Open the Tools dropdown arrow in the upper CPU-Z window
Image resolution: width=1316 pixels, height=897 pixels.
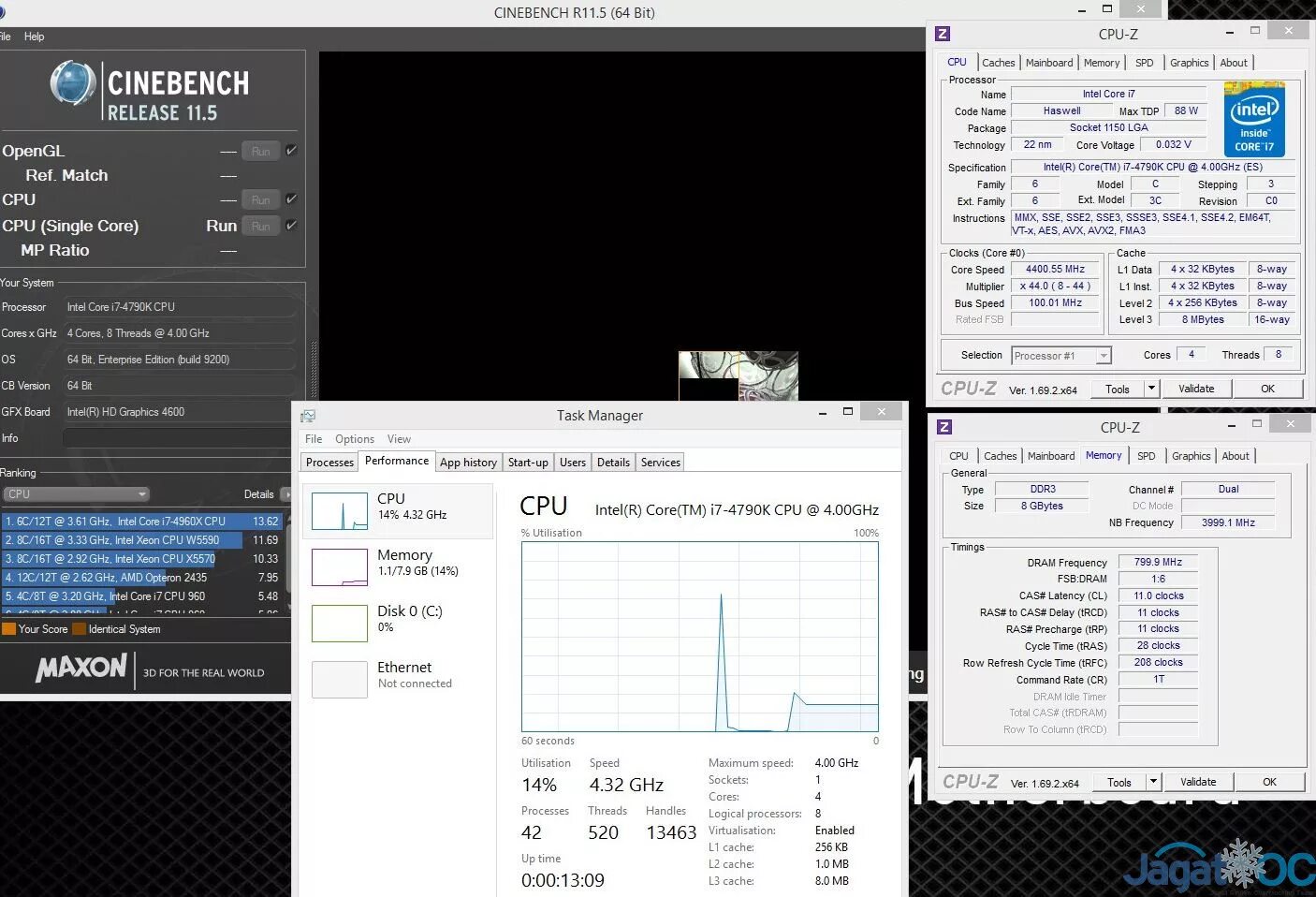click(x=1151, y=389)
